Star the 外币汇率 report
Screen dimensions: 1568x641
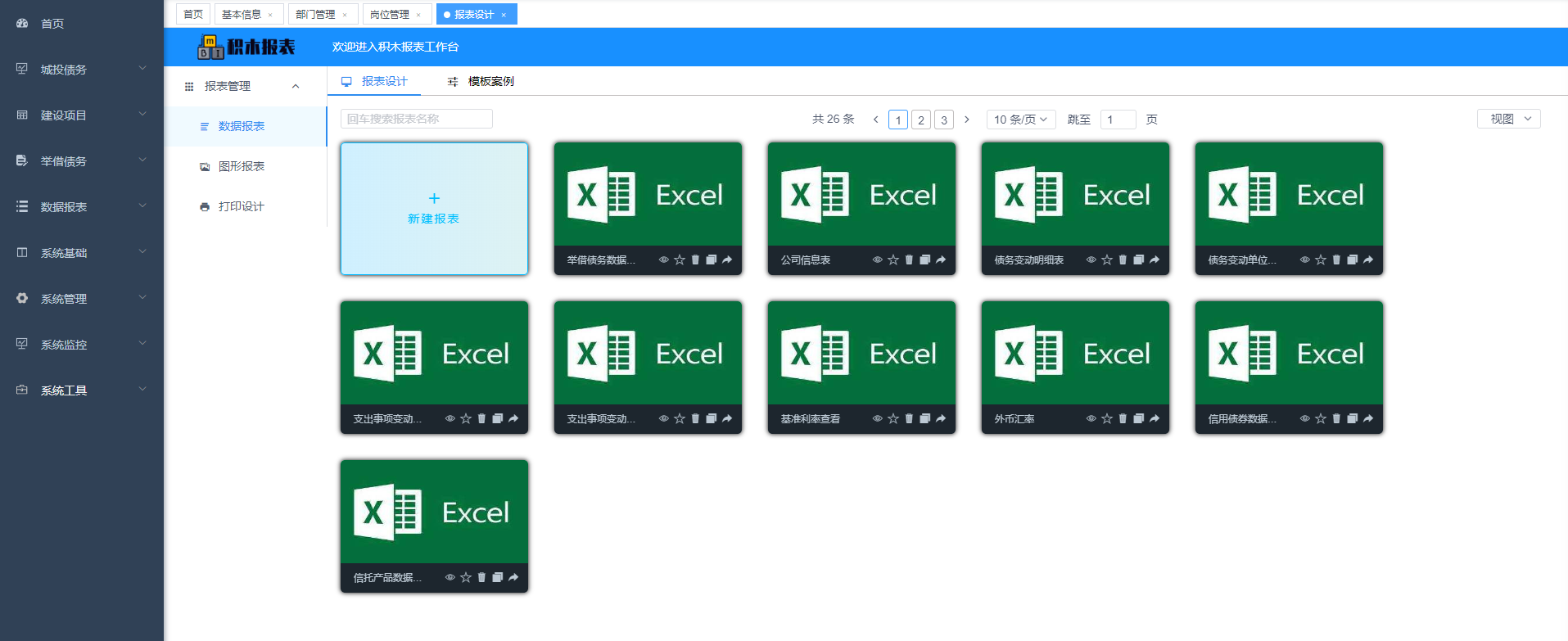coord(1107,418)
